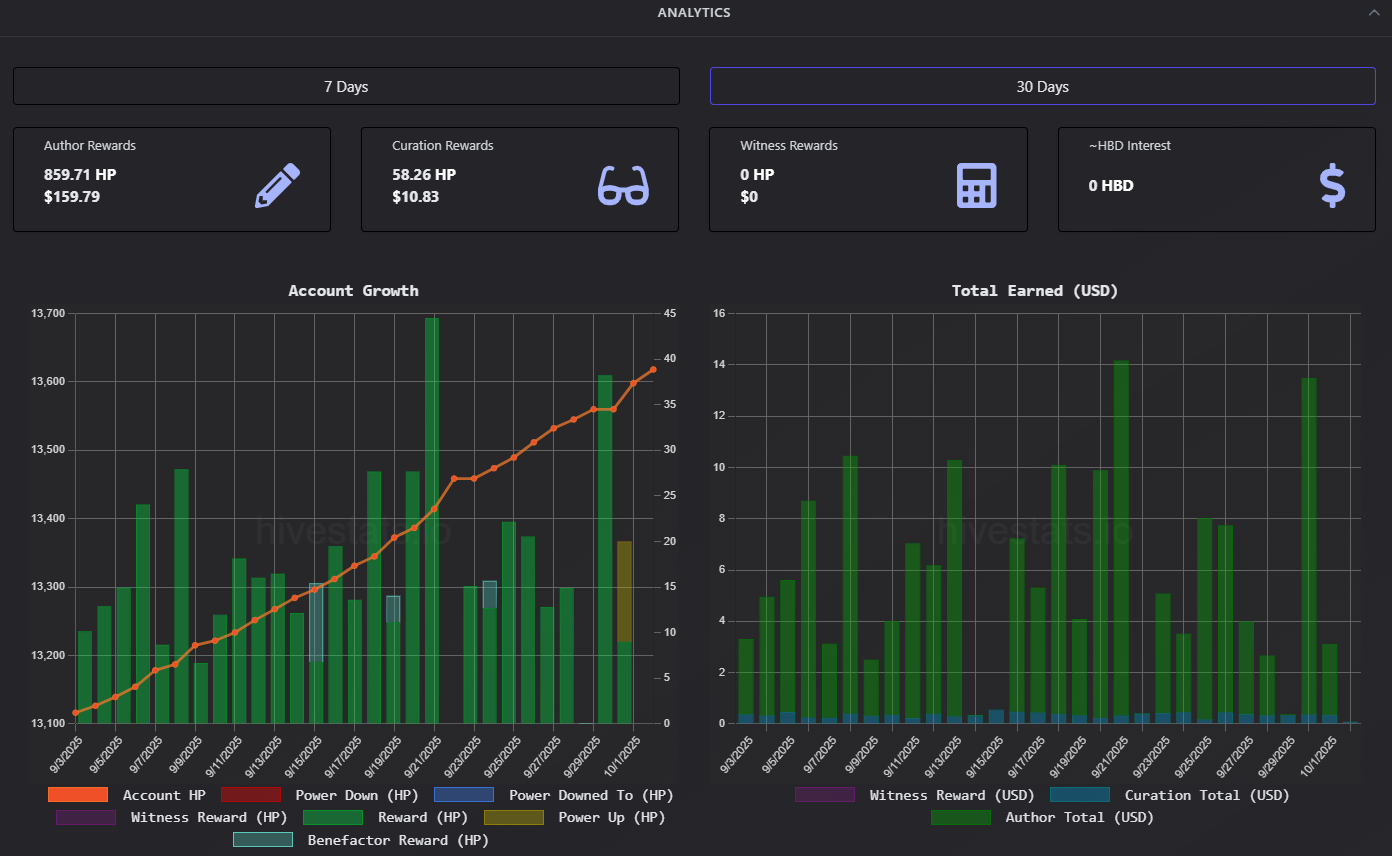Toggle the Benefactor Reward (HP) legend
This screenshot has height=856, width=1392.
pyautogui.click(x=262, y=840)
